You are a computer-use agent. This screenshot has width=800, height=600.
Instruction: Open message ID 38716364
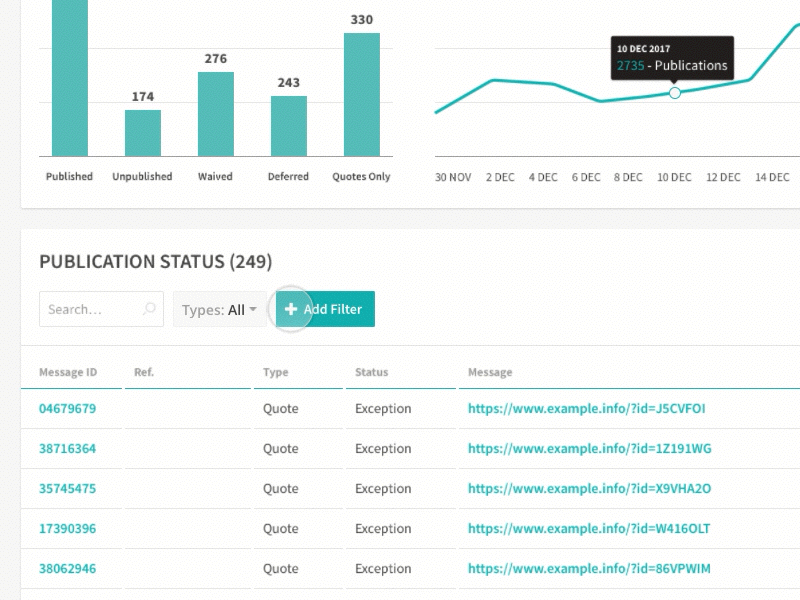pos(67,449)
